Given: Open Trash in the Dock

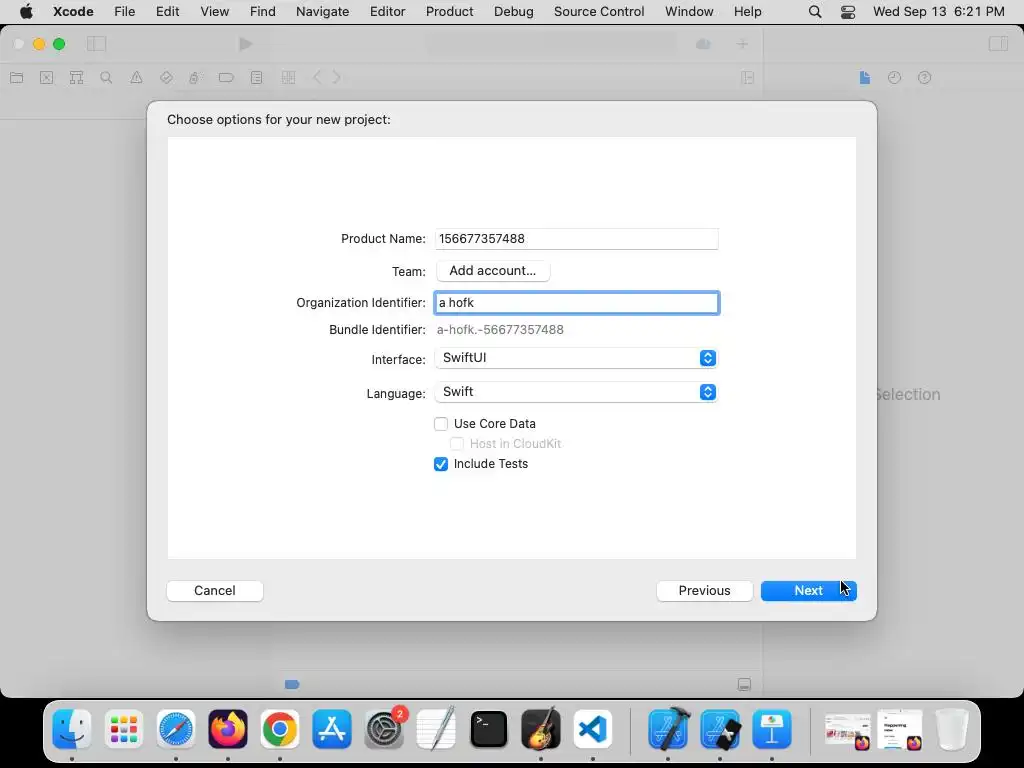Looking at the screenshot, I should coord(952,729).
